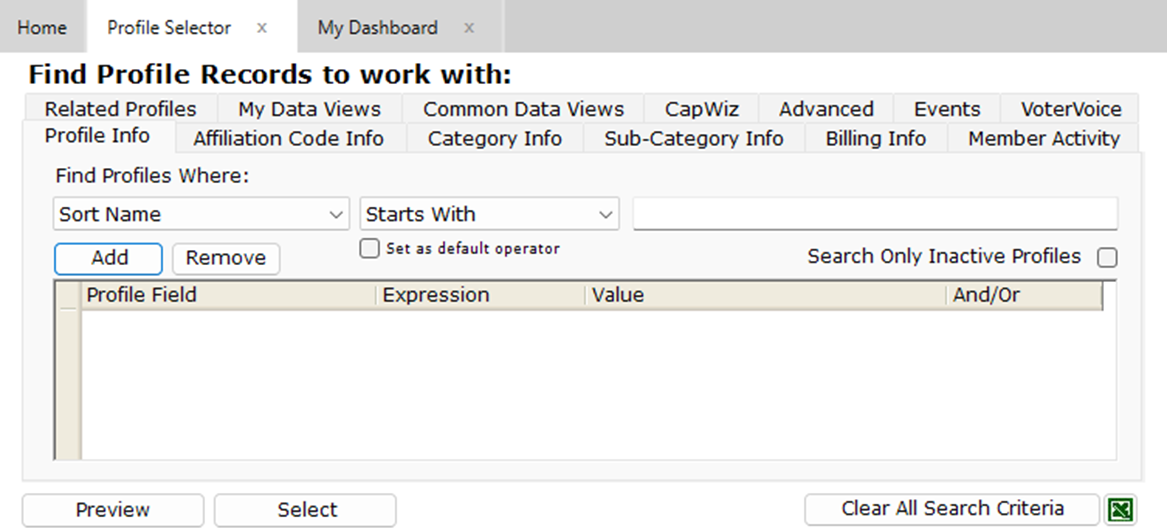Open the CapWiz tab
The height and width of the screenshot is (529, 1167).
tap(701, 109)
